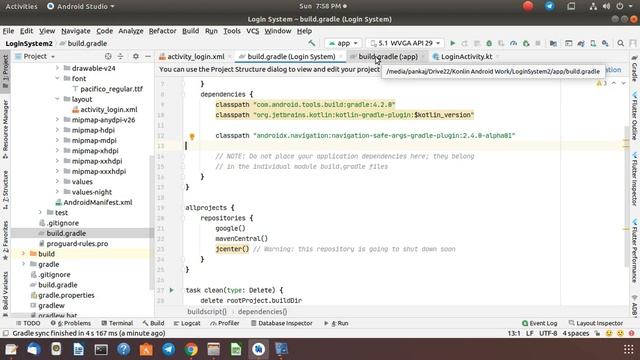Toggle the read-only lock icon in status bar

click(x=597, y=333)
